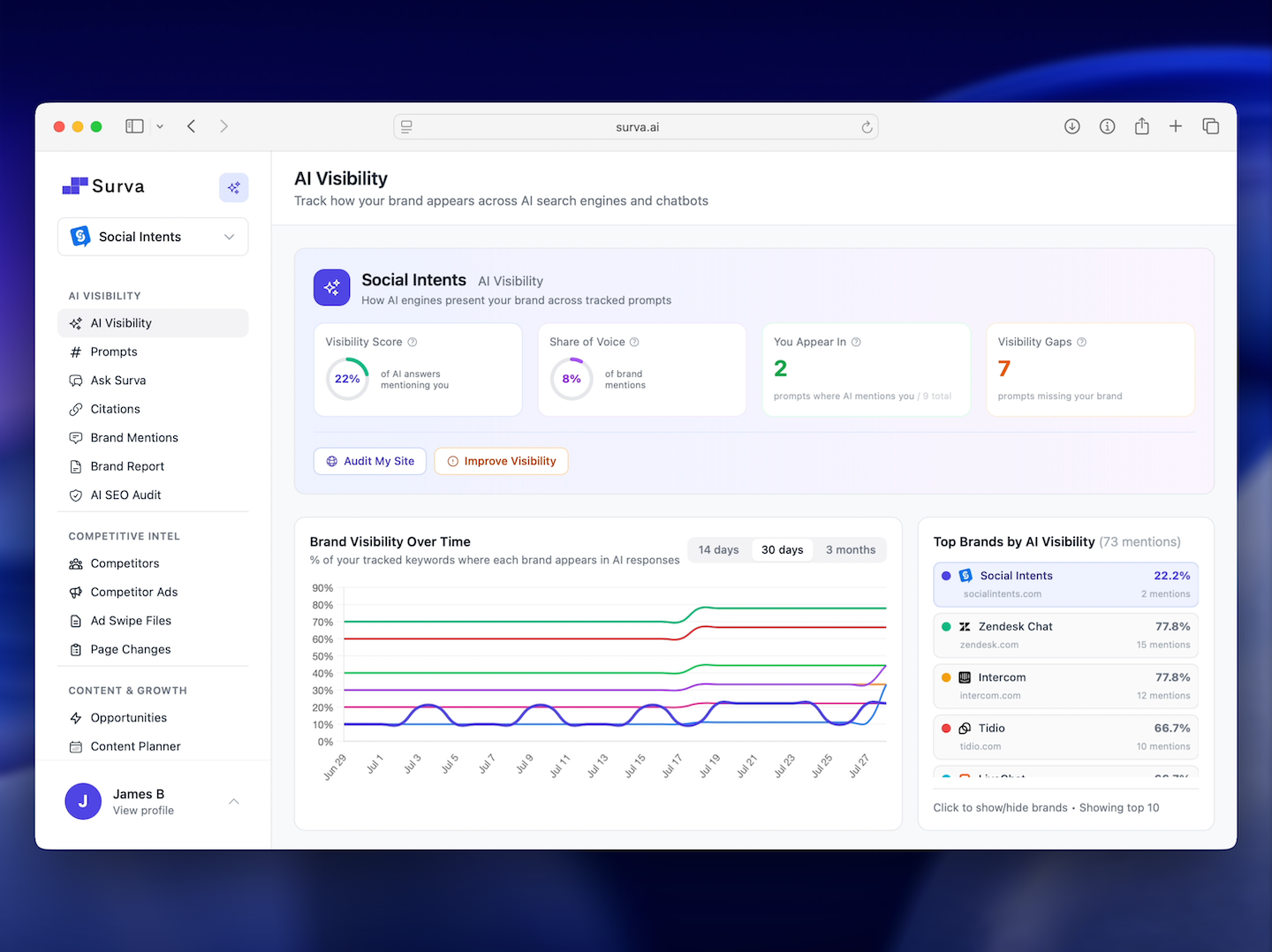Click the red dot next to Tidio
The width and height of the screenshot is (1272, 952).
click(x=946, y=729)
